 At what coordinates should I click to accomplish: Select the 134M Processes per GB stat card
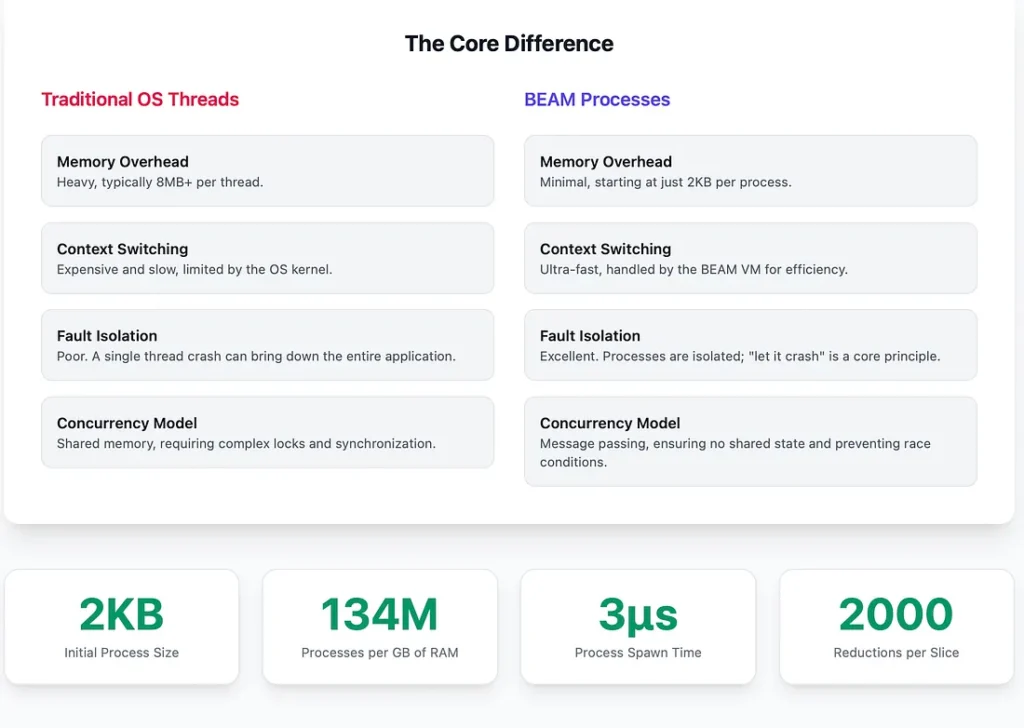pyautogui.click(x=379, y=627)
